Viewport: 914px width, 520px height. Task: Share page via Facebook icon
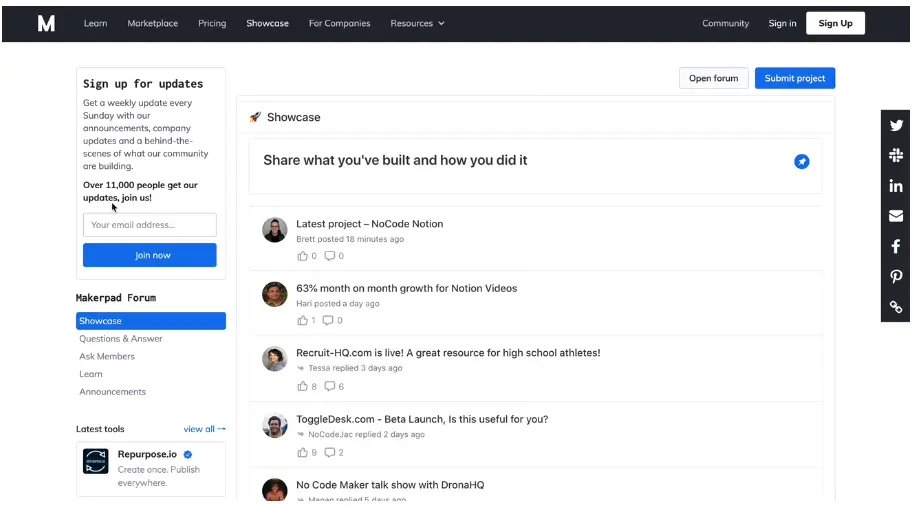(x=896, y=246)
